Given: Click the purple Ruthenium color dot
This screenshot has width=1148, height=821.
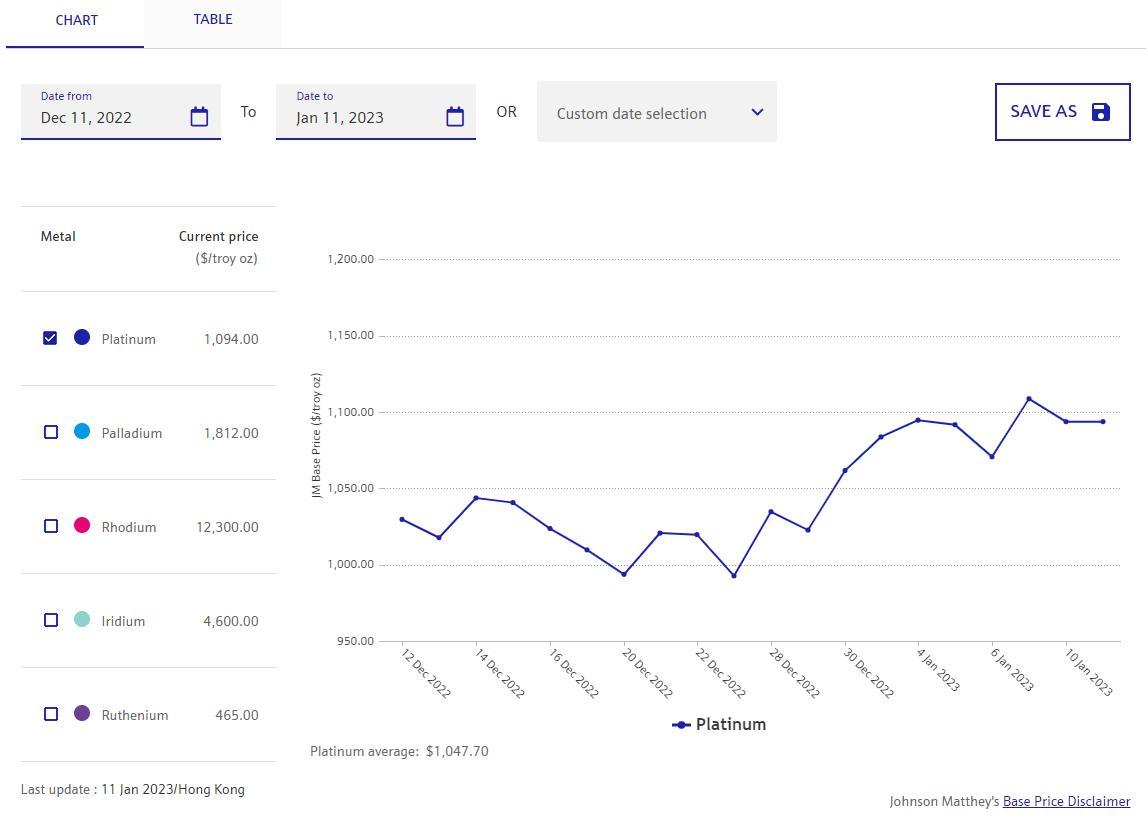Looking at the screenshot, I should pyautogui.click(x=82, y=714).
